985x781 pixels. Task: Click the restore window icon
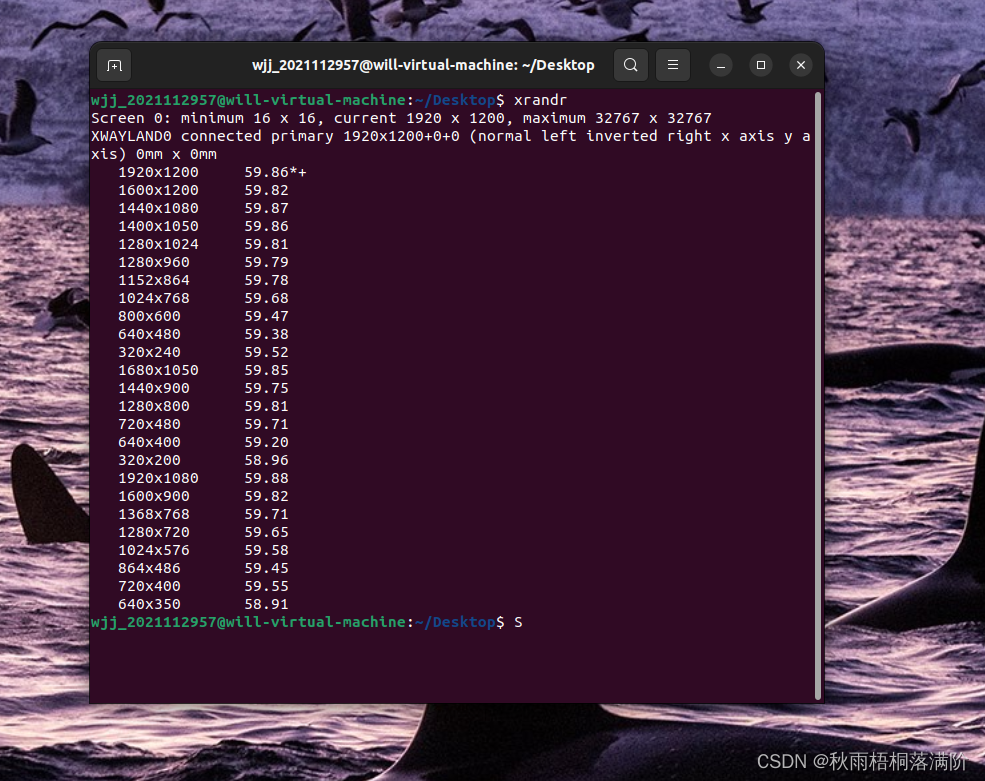coord(760,64)
